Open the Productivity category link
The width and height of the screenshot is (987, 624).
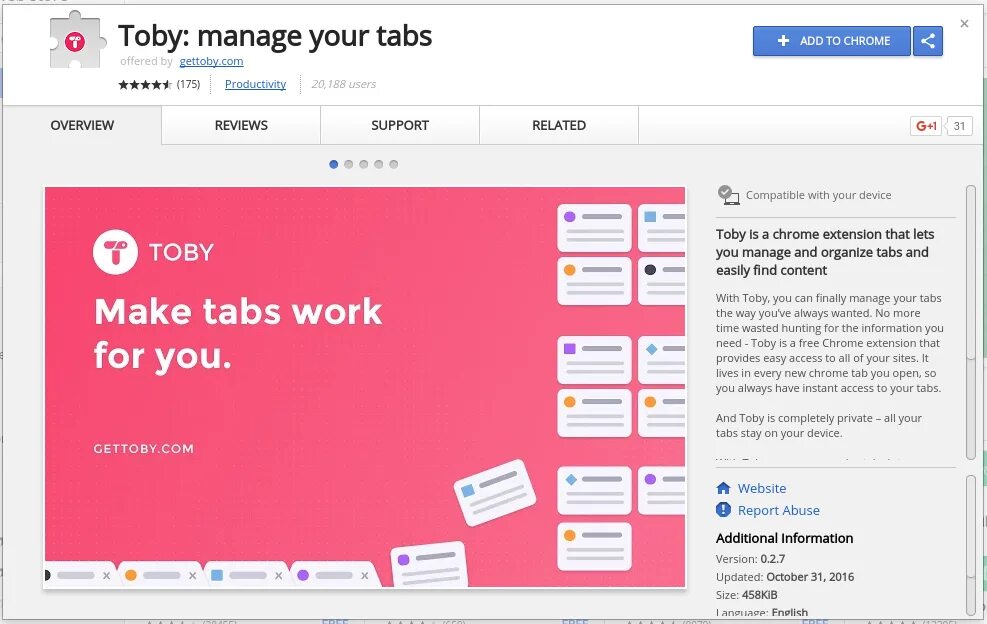tap(255, 84)
